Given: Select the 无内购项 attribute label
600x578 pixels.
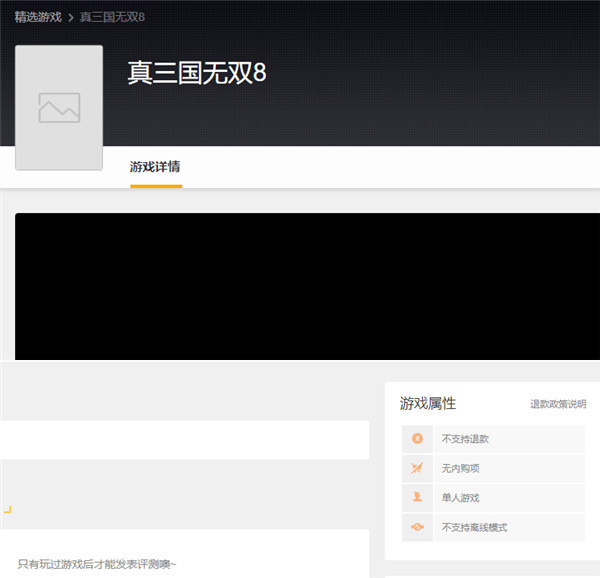Looking at the screenshot, I should pyautogui.click(x=461, y=468).
